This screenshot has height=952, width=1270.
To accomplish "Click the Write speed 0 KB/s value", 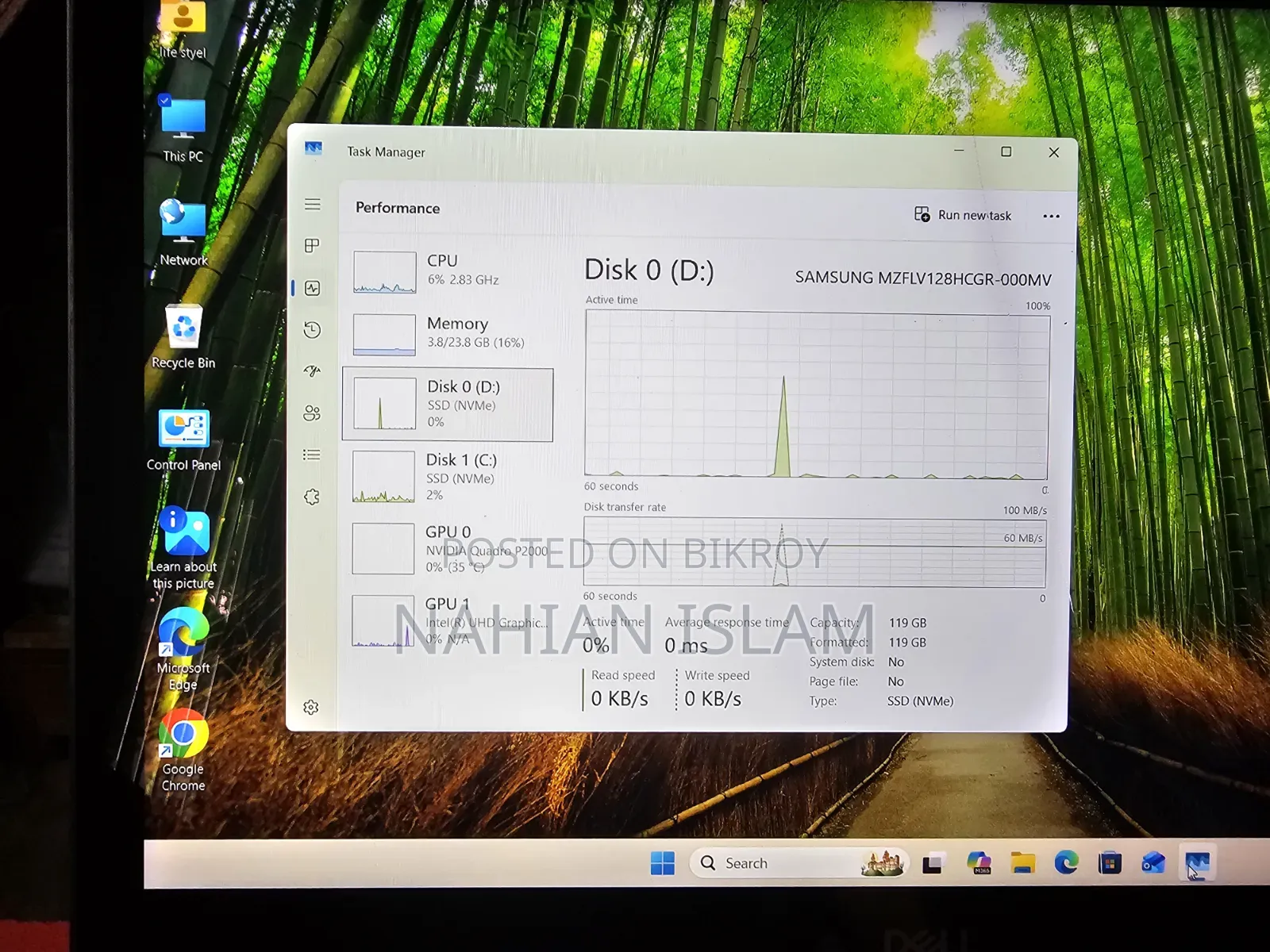I will (713, 699).
